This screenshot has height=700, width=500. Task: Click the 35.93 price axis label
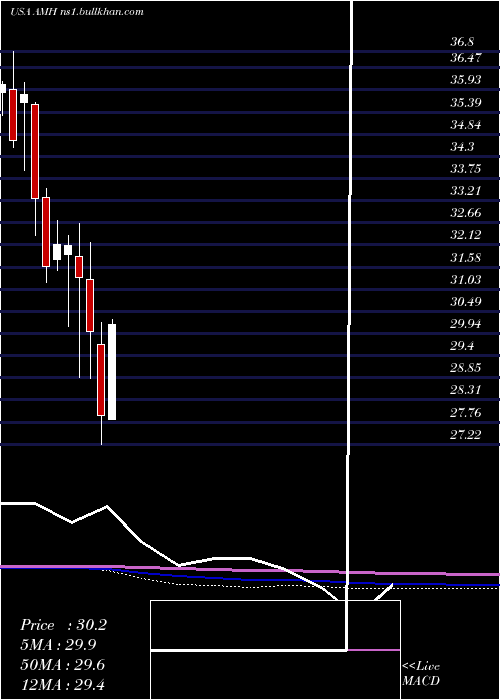pos(466,80)
